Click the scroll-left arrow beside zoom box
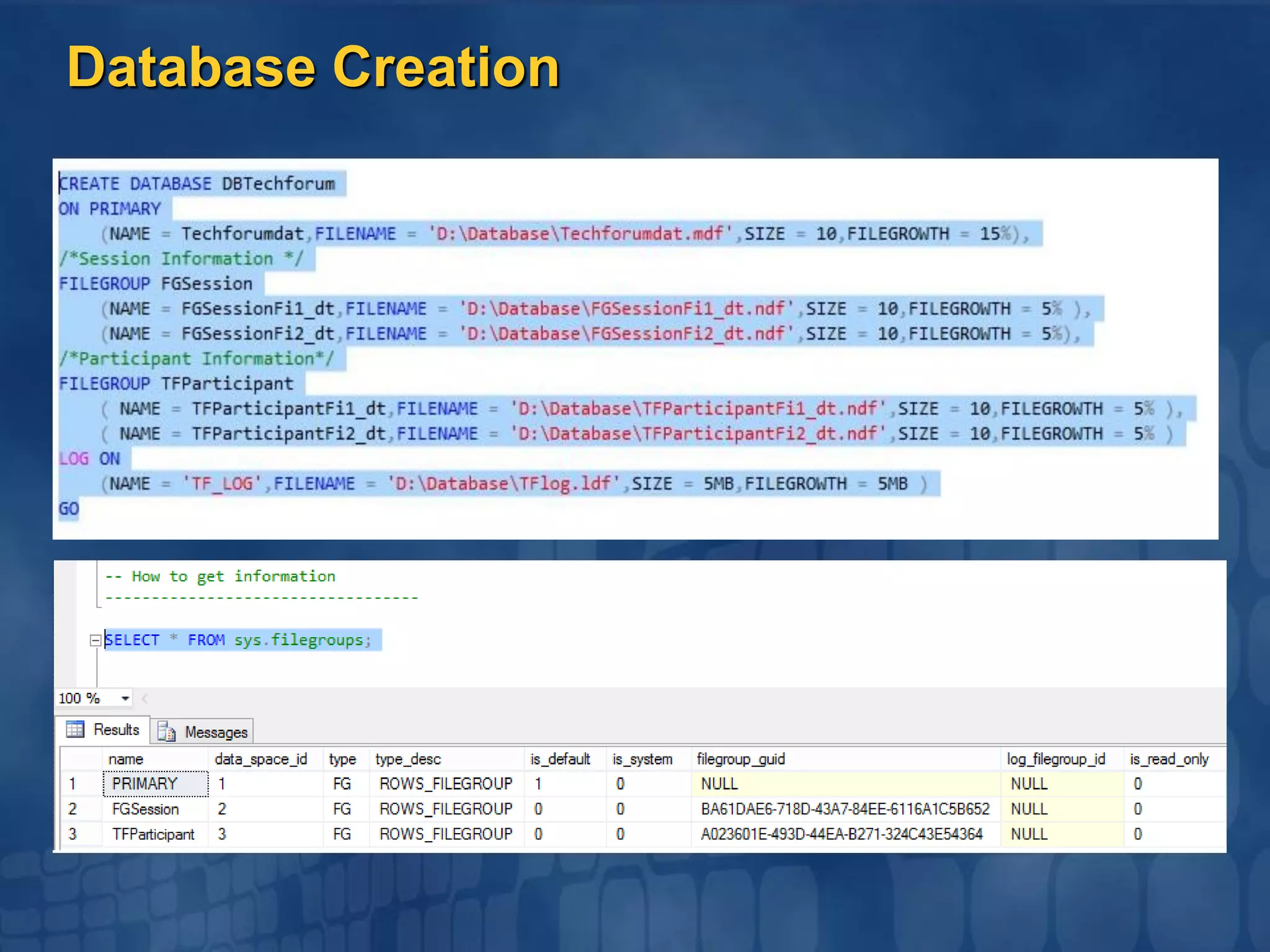The width and height of the screenshot is (1270, 952). [144, 699]
